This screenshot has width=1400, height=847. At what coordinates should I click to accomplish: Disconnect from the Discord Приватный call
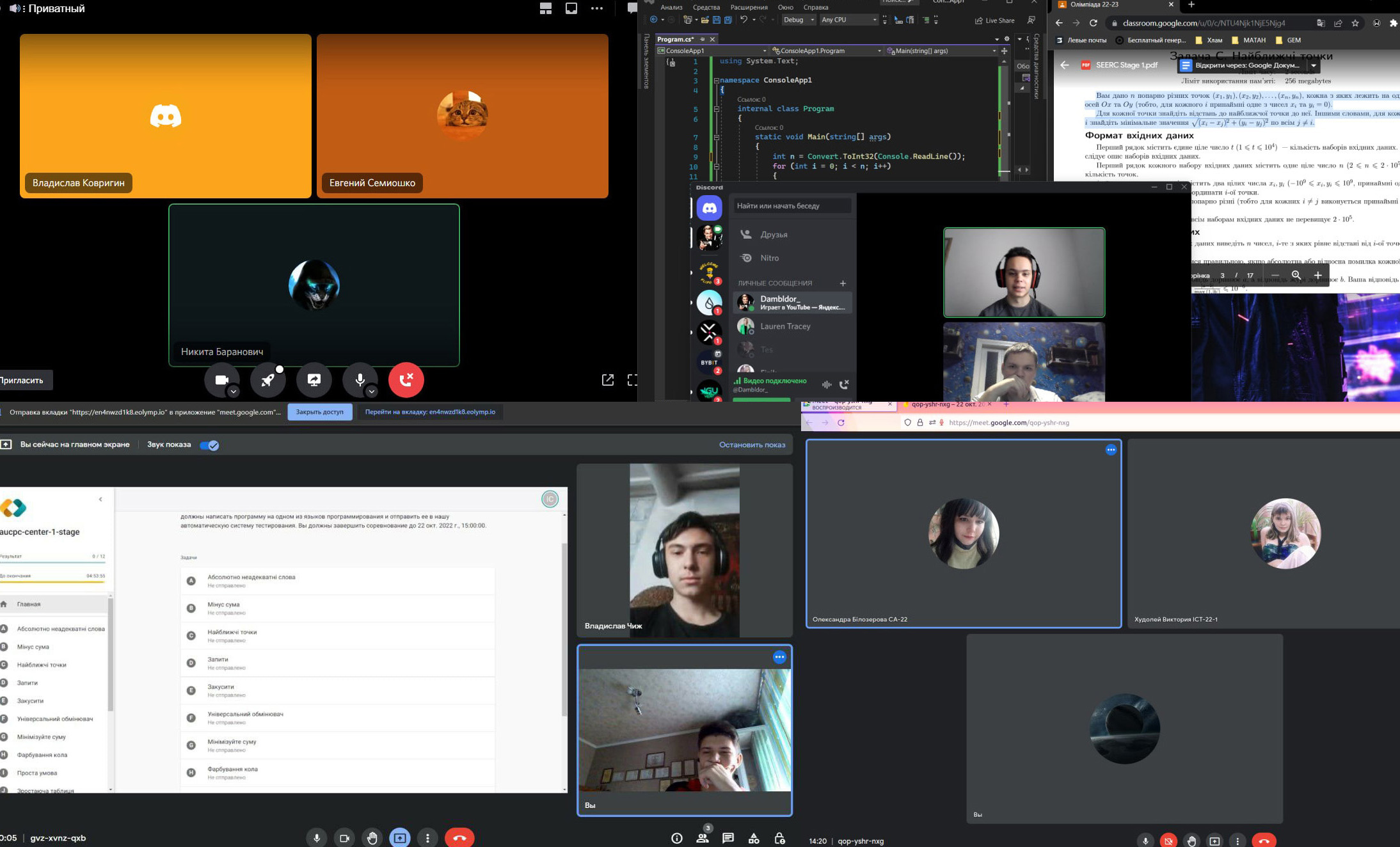[406, 379]
